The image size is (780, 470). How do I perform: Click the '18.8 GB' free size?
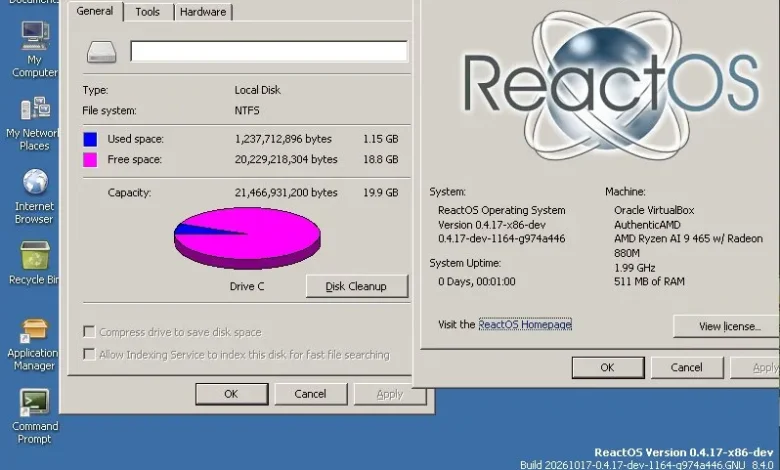click(381, 160)
